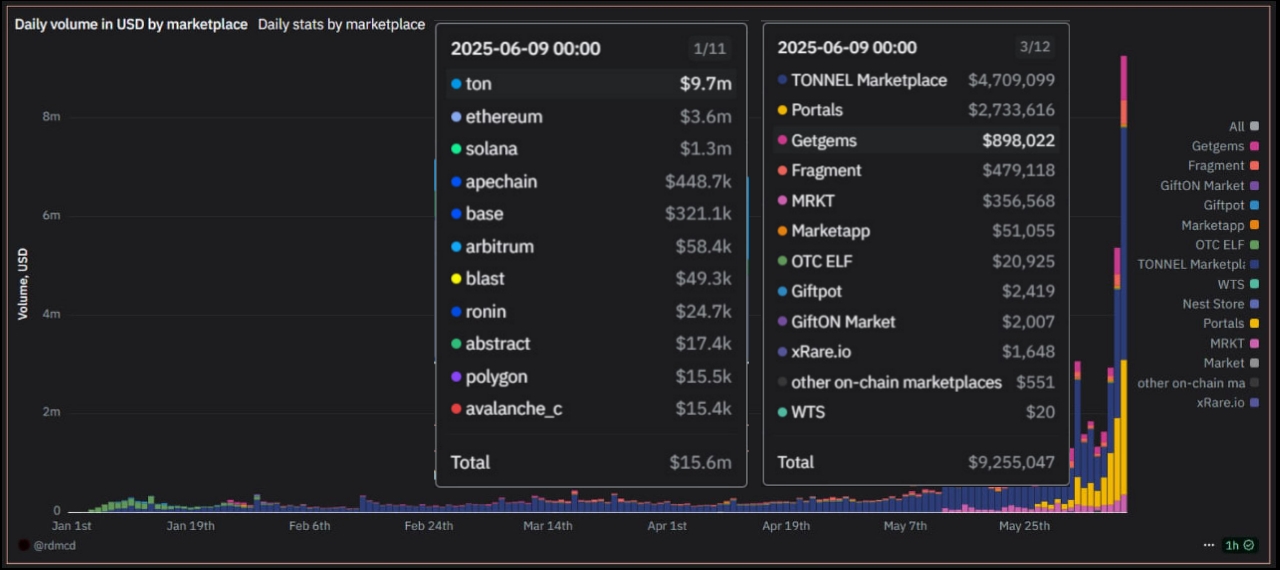Click other on-chain marketplaces tooltip value $551
1280x570 pixels.
coord(1035,382)
